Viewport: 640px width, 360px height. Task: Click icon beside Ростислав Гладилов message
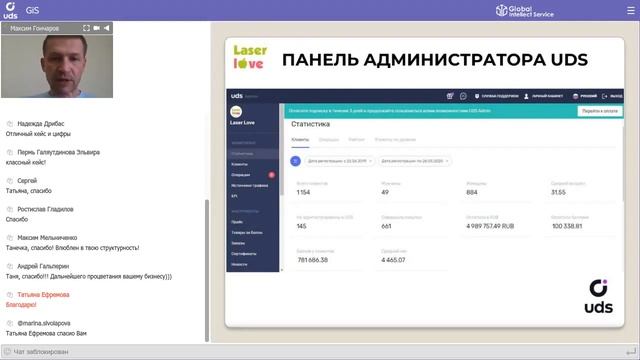click(10, 209)
